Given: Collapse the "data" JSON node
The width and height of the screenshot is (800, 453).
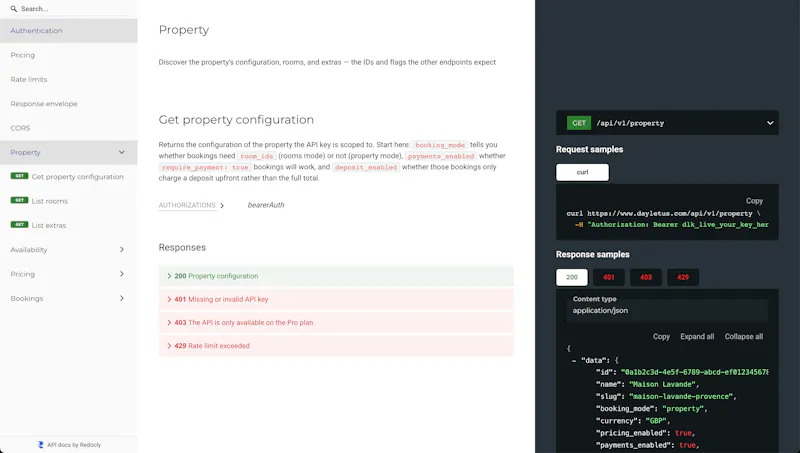Looking at the screenshot, I should coord(574,360).
